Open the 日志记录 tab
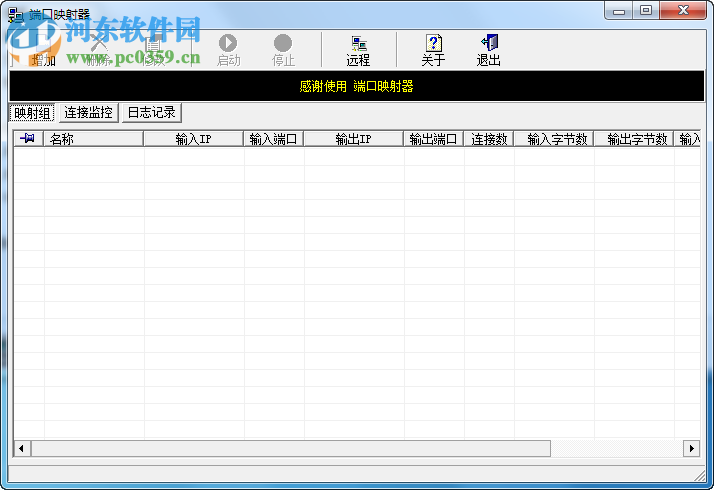Image resolution: width=714 pixels, height=490 pixels. 152,112
